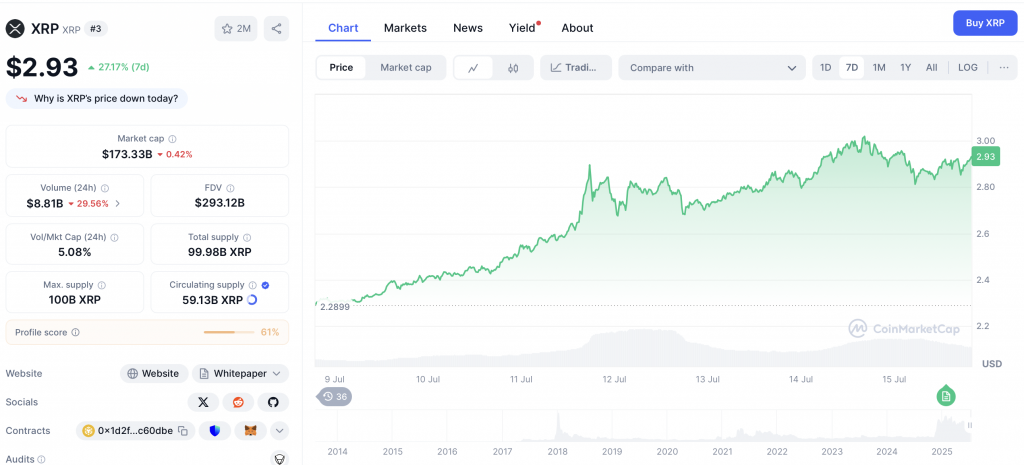Set chart range to 1M
This screenshot has height=465, width=1024.
pos(879,68)
